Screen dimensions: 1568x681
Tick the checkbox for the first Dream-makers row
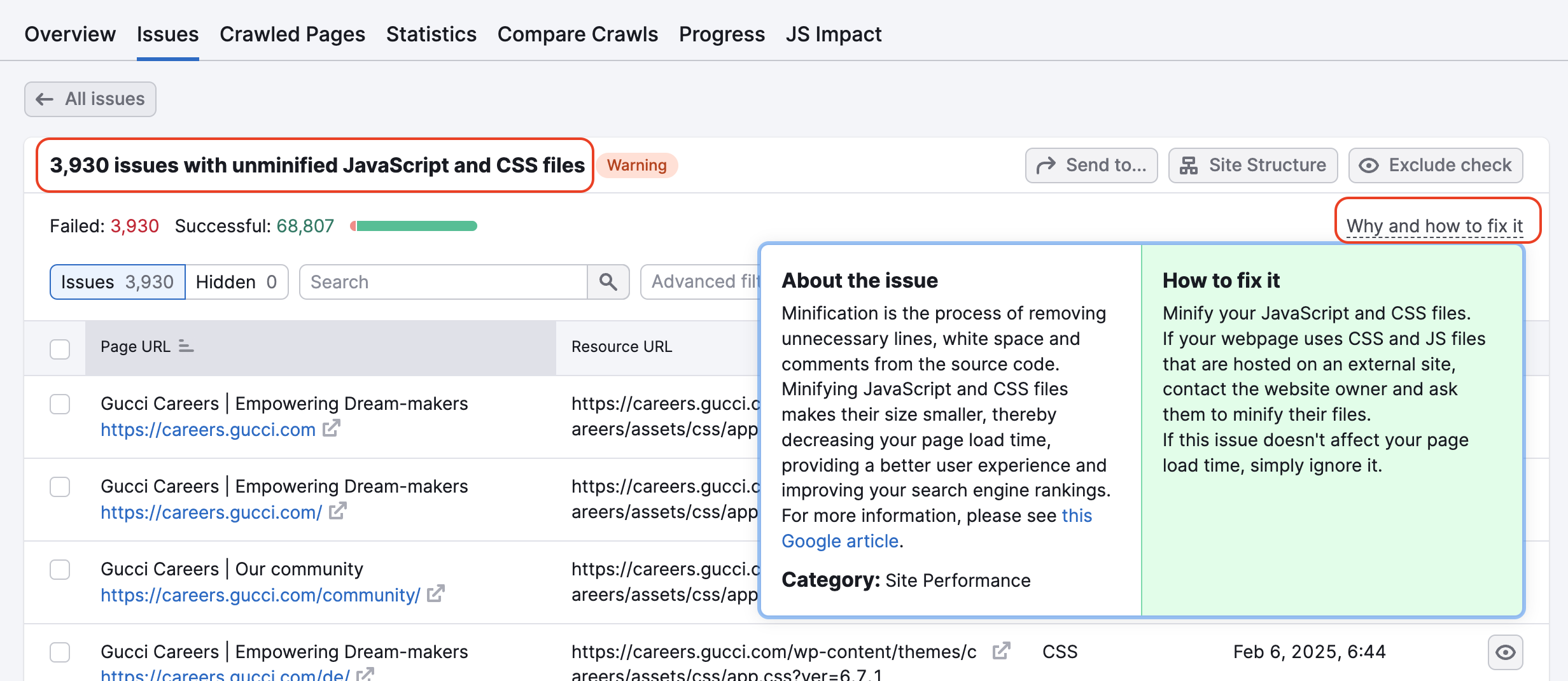(x=60, y=404)
